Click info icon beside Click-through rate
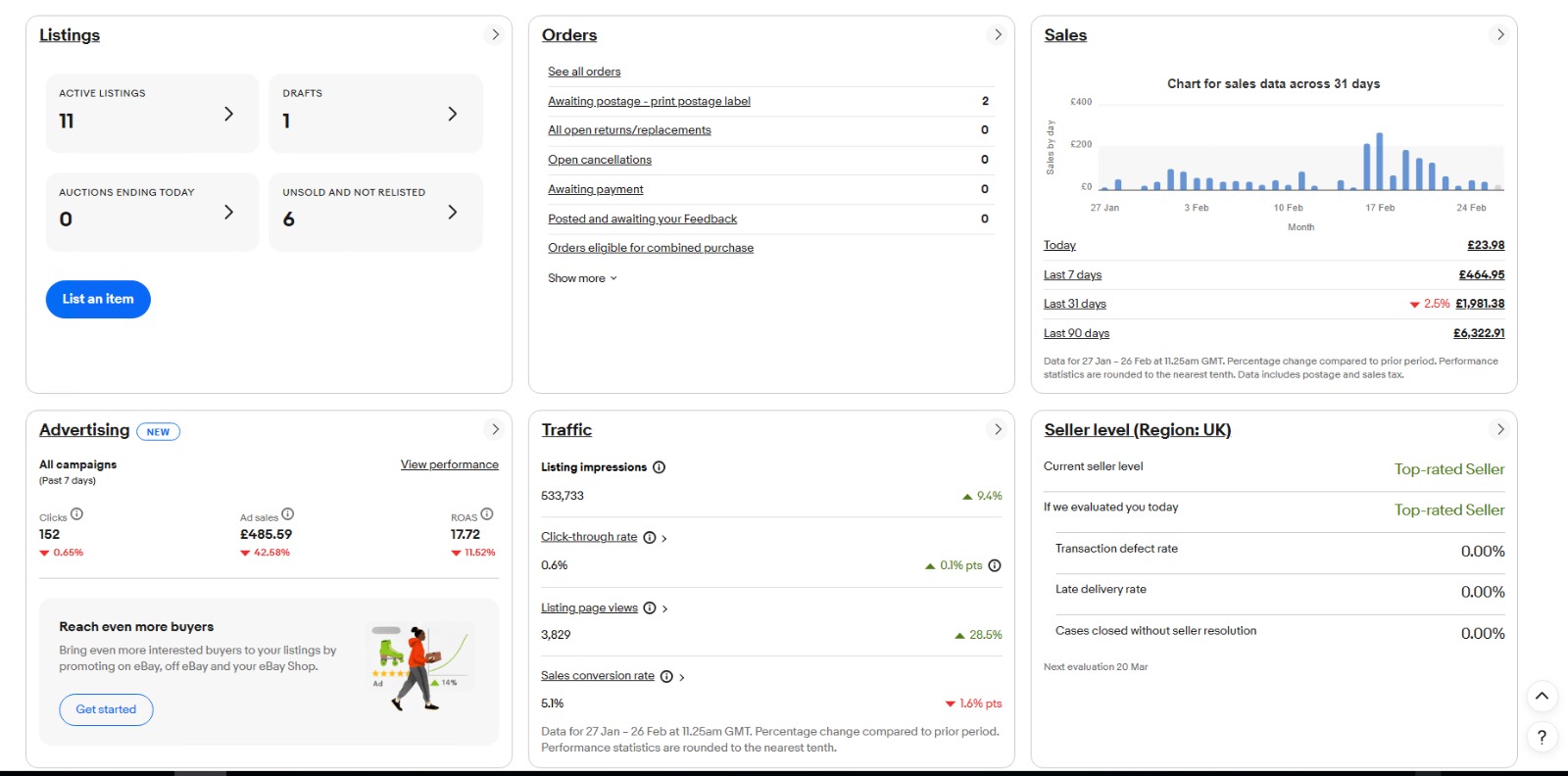This screenshot has height=776, width=1568. pos(649,538)
